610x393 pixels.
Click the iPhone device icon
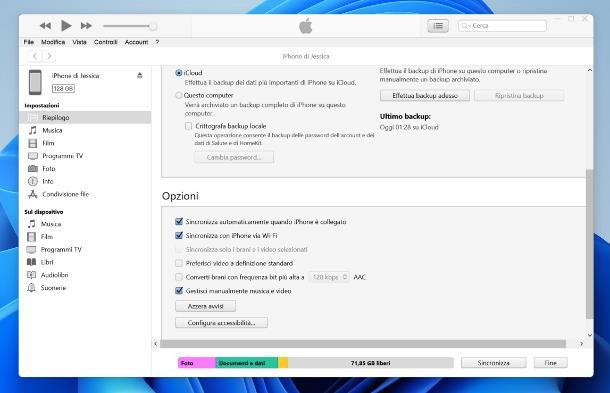tap(35, 82)
